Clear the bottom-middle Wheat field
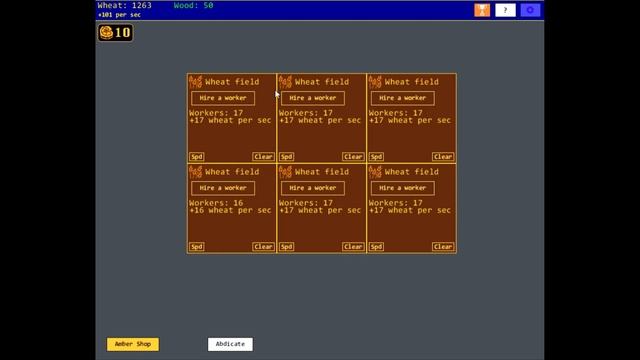The image size is (640, 360). coord(353,247)
